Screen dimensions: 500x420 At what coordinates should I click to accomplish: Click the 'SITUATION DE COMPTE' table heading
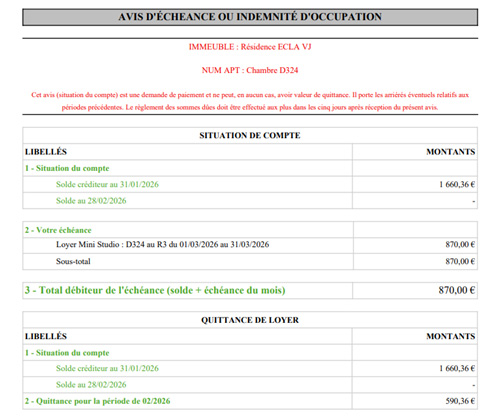tap(250, 136)
